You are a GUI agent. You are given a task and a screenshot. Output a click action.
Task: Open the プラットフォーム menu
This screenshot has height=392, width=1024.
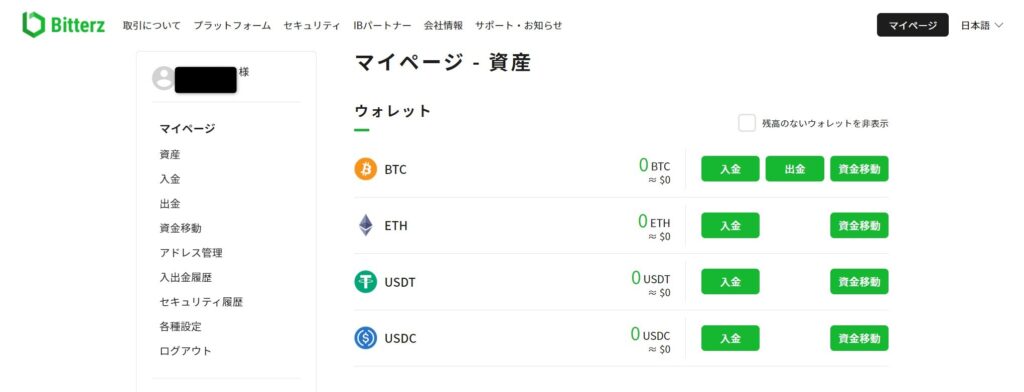point(232,25)
